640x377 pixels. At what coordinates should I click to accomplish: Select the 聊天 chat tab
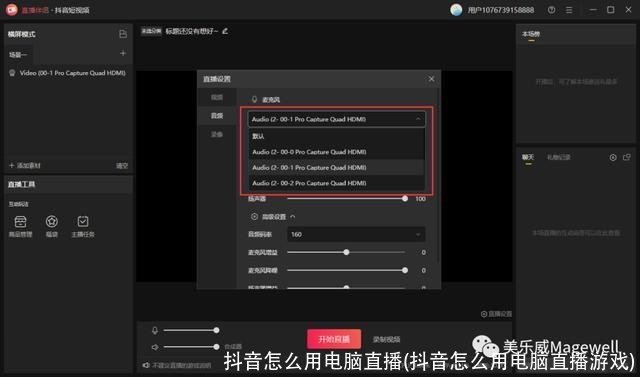[528, 158]
